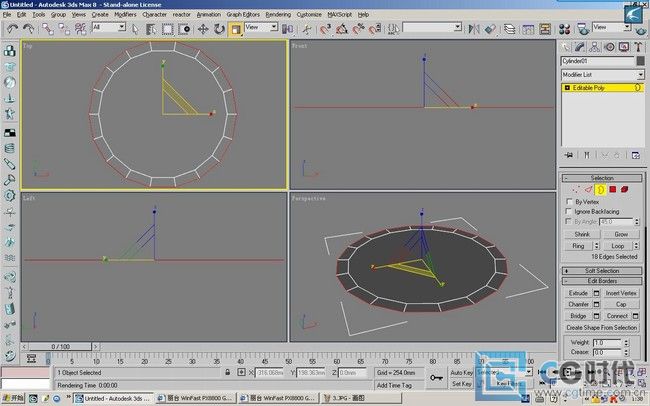Open the MAXScript menu
650x406 pixels.
tap(340, 15)
